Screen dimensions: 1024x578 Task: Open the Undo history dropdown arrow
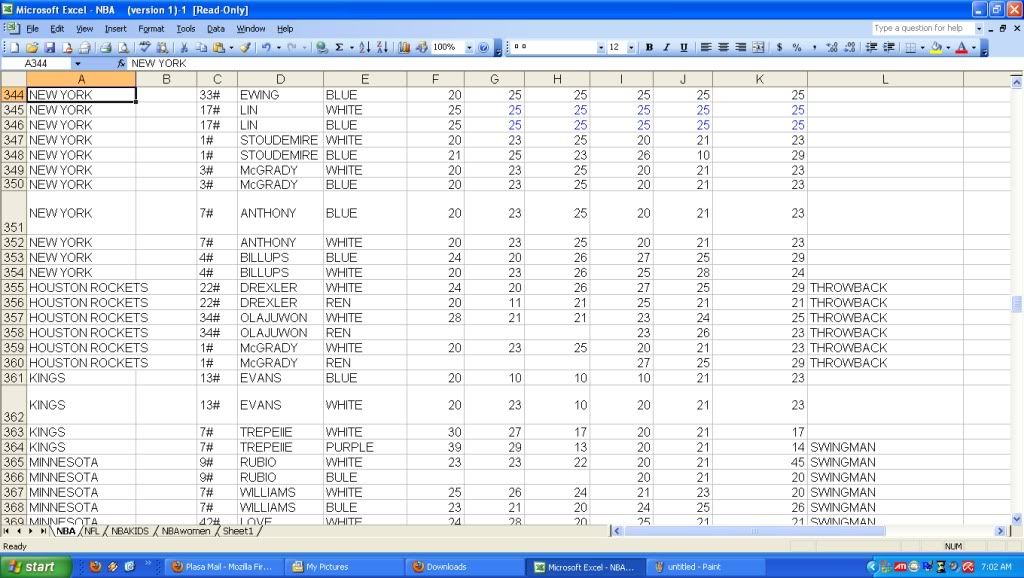tap(278, 48)
